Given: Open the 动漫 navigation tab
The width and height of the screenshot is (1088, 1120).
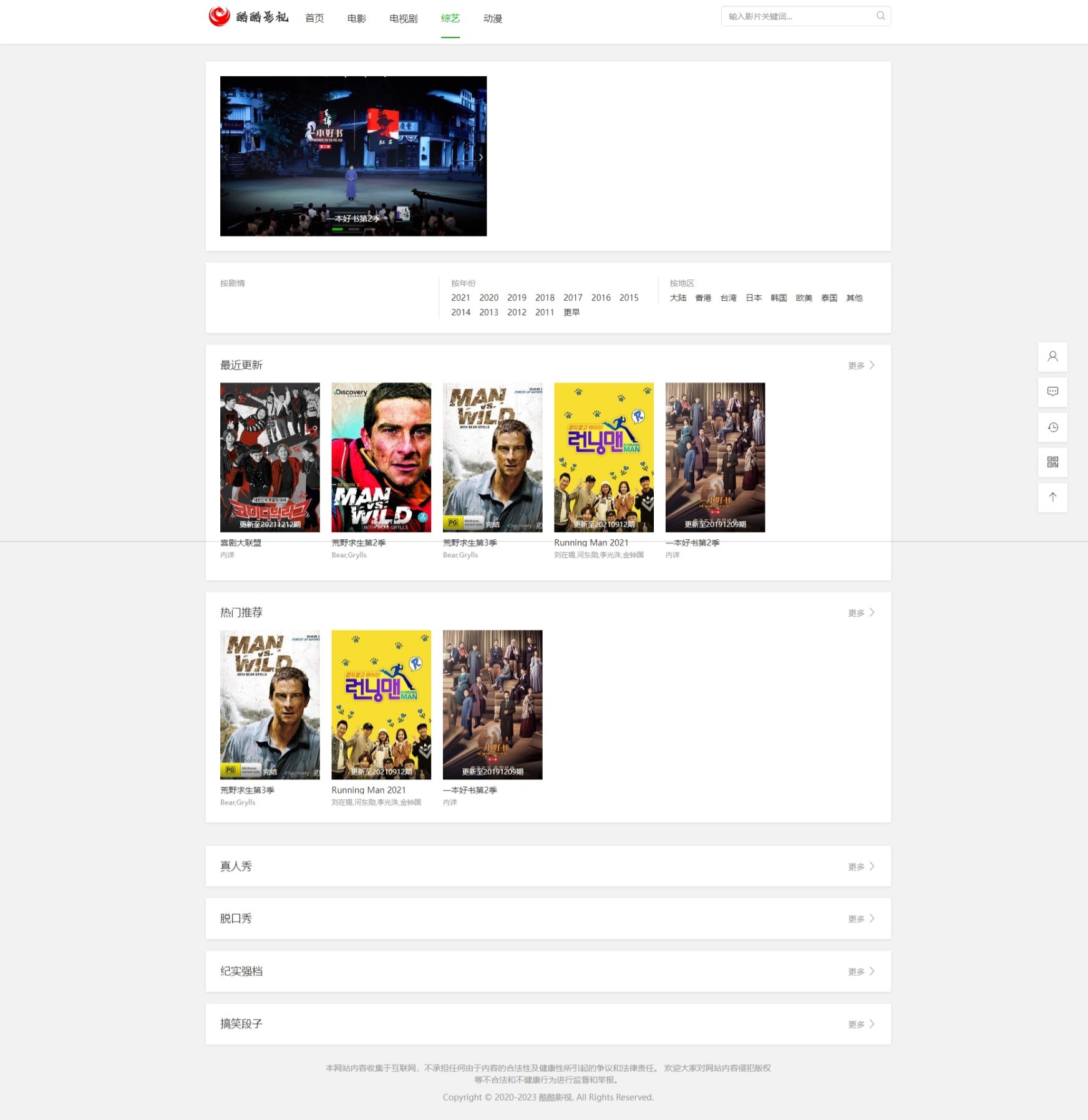Looking at the screenshot, I should pos(492,19).
